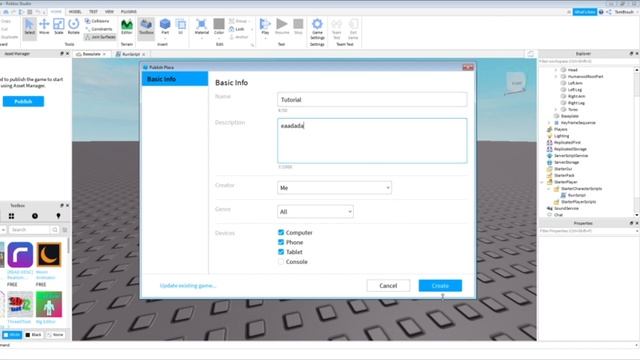Choose the None background option
This screenshot has width=640, height=360.
(x=55, y=335)
